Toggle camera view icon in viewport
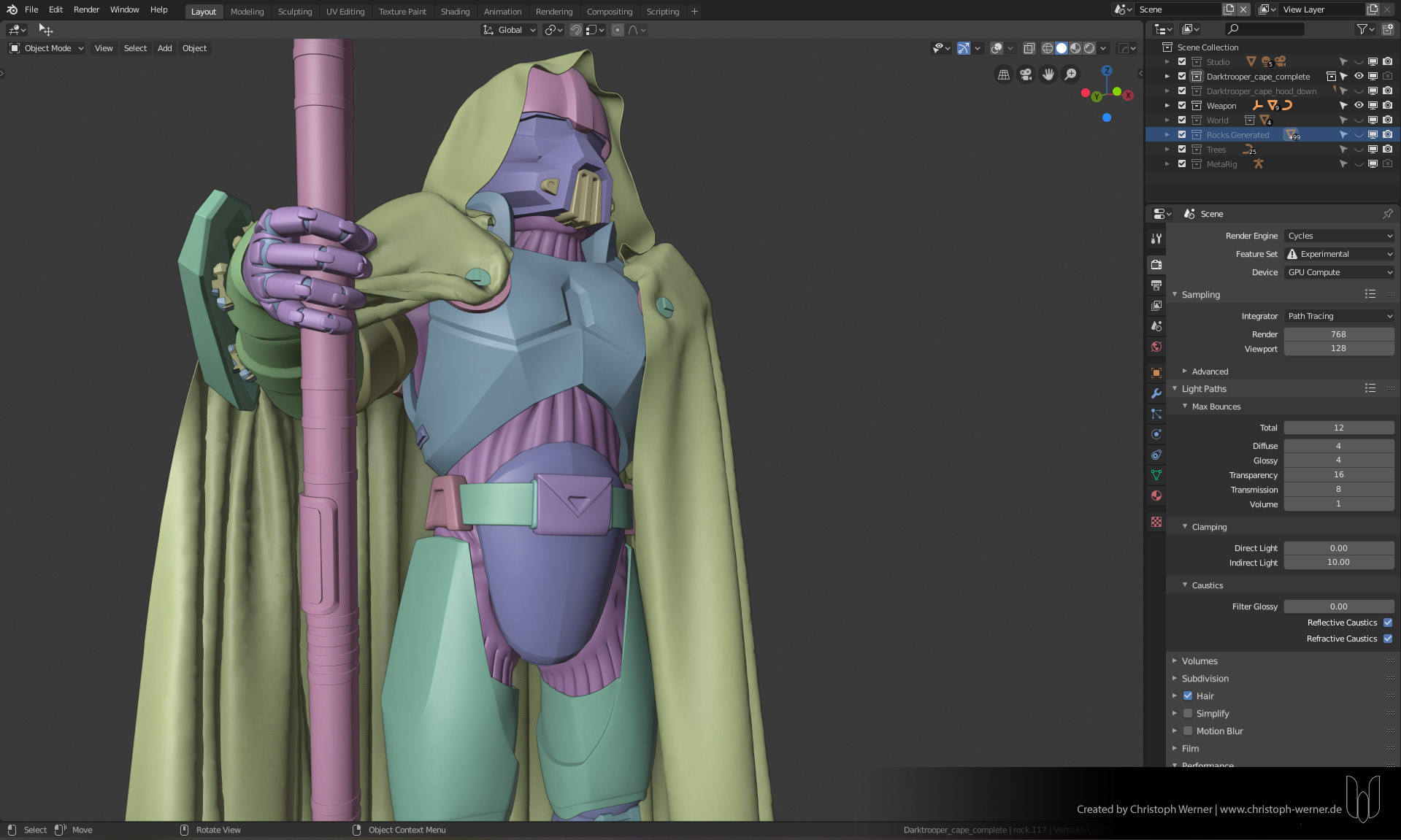Viewport: 1401px width, 840px height. click(x=1026, y=74)
